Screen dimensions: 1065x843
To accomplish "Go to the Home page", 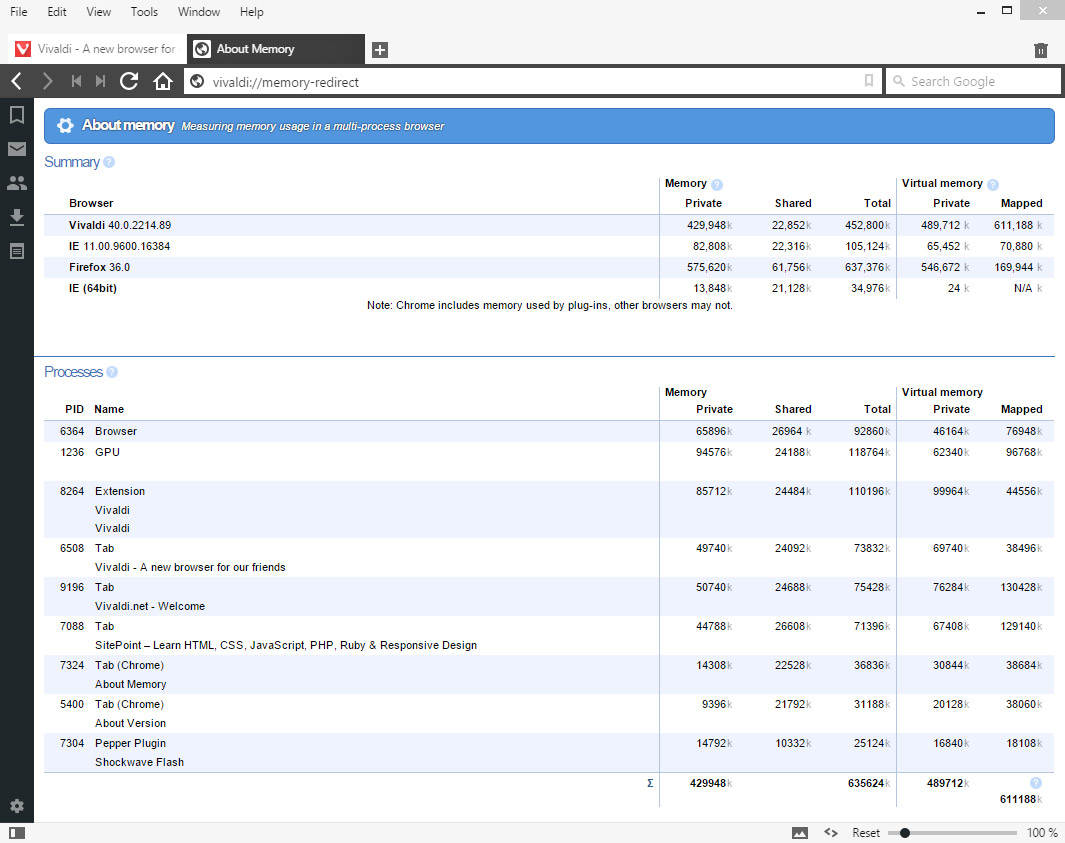I will [x=163, y=82].
